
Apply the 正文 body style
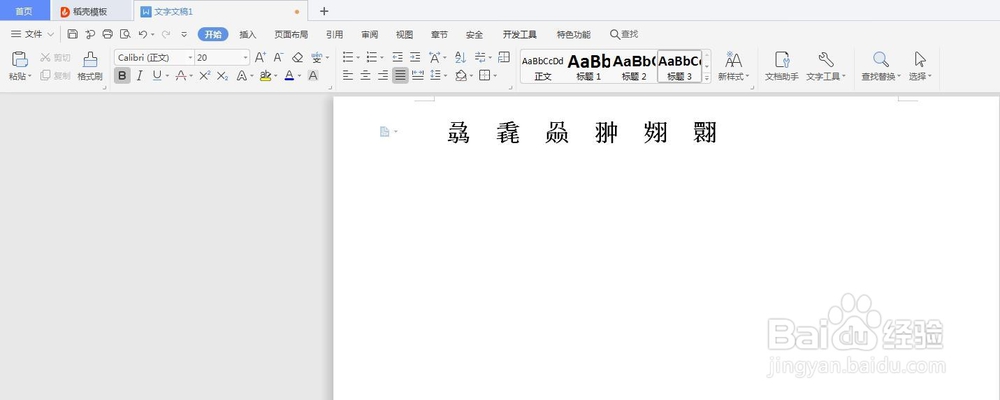543,66
